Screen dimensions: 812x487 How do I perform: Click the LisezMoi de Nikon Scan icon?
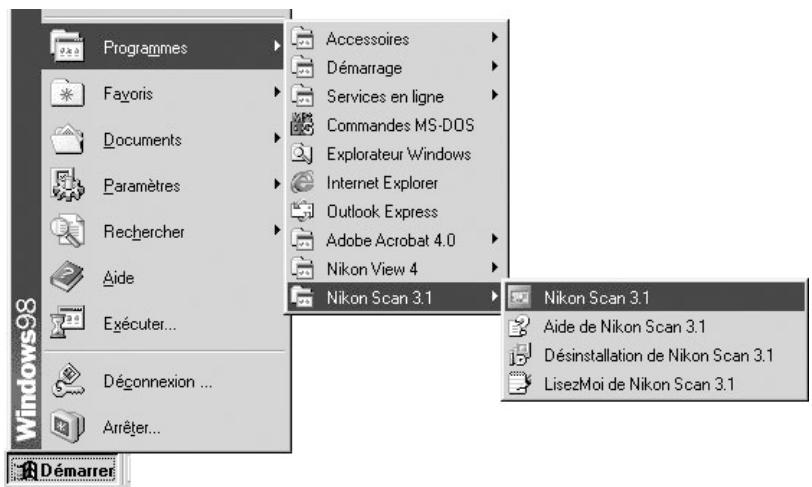point(519,384)
